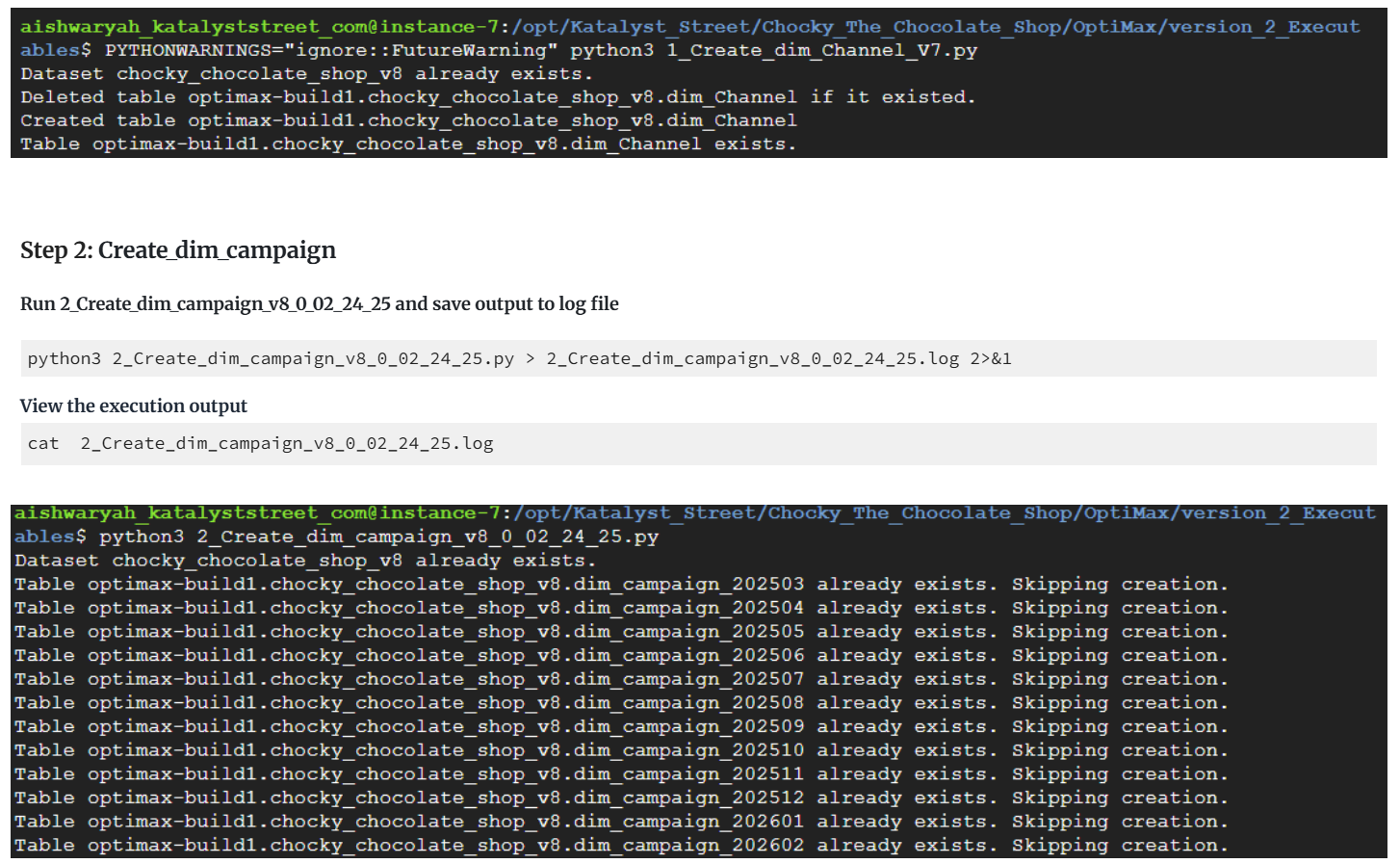Image resolution: width=1400 pixels, height=864 pixels.
Task: Click the dim_campaign_202505 already exists line
Action: pos(621,632)
